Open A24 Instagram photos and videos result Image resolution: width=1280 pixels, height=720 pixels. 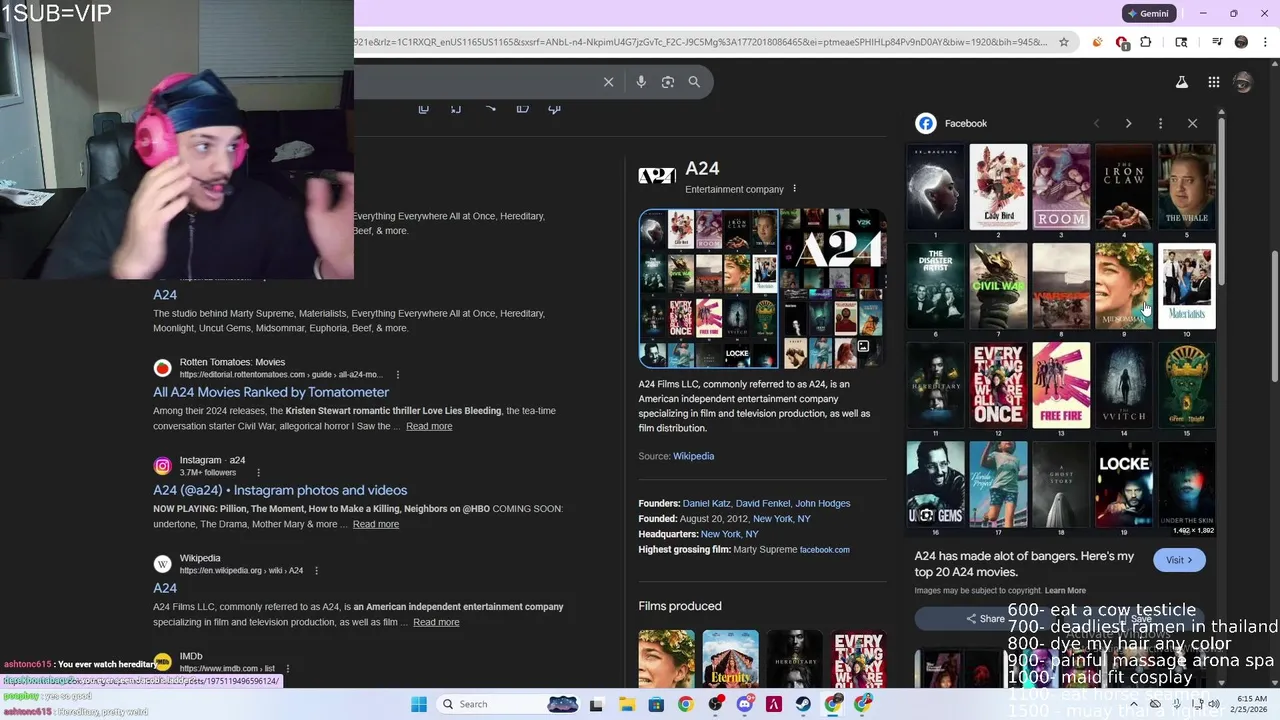pyautogui.click(x=280, y=490)
